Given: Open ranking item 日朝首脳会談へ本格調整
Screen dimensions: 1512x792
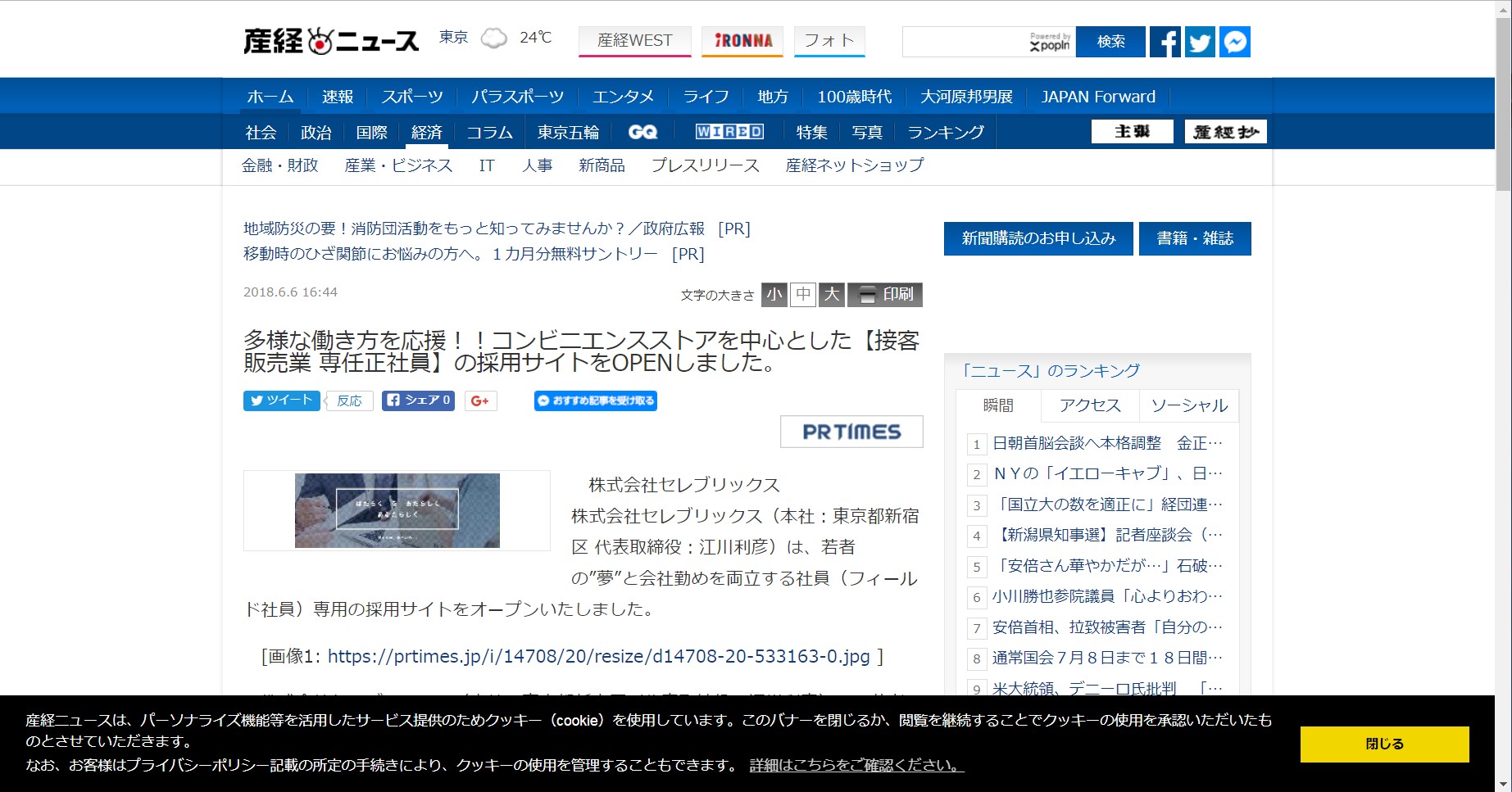Looking at the screenshot, I should (1107, 443).
